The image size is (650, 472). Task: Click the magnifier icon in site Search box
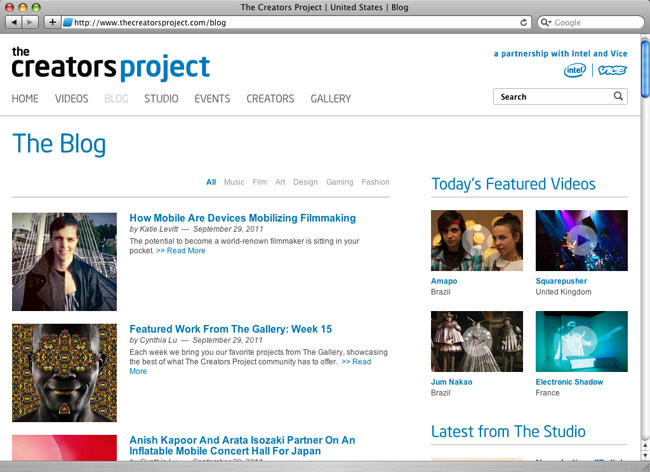coord(618,96)
